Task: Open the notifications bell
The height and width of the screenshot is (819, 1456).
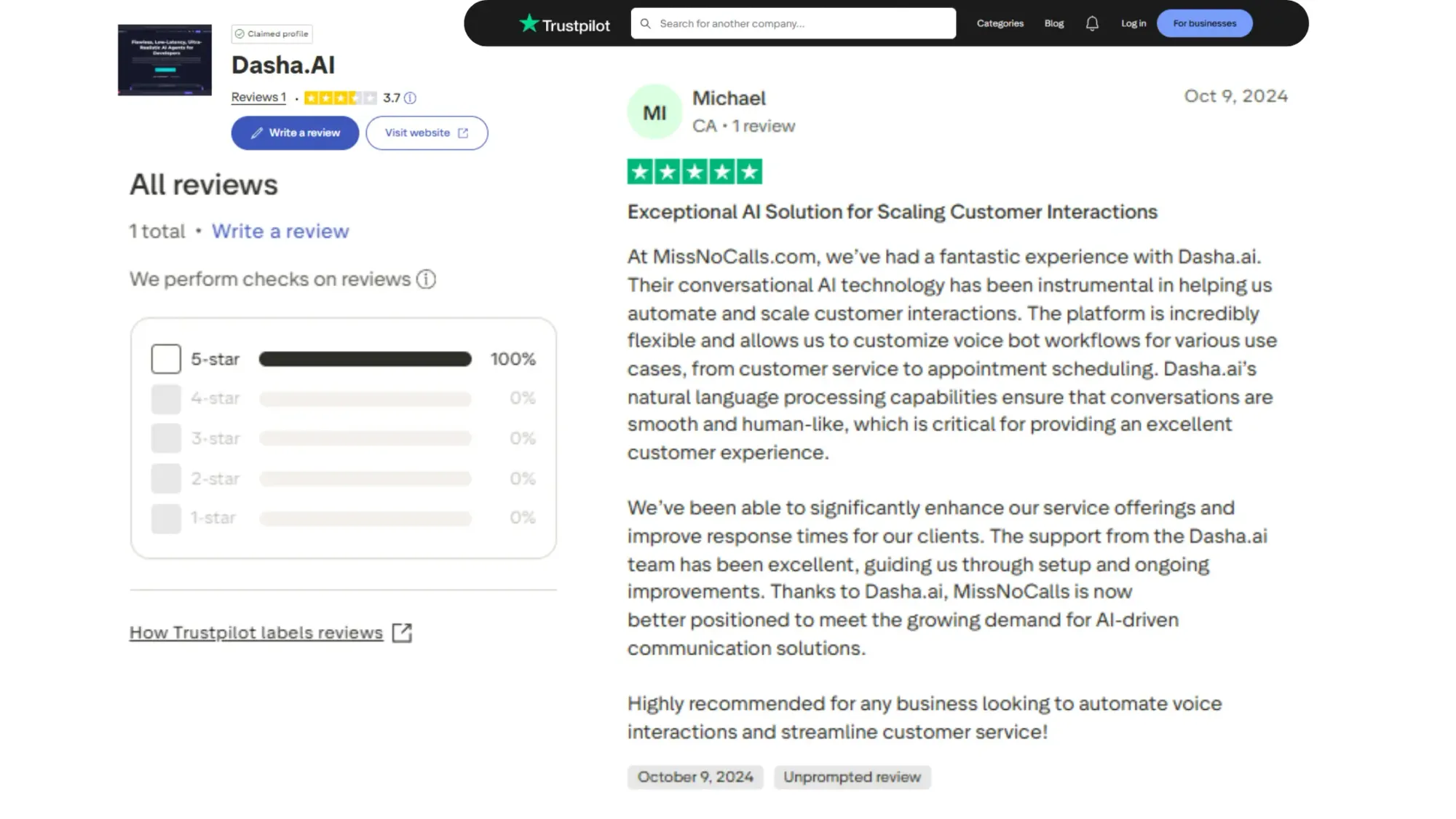Action: coord(1092,23)
